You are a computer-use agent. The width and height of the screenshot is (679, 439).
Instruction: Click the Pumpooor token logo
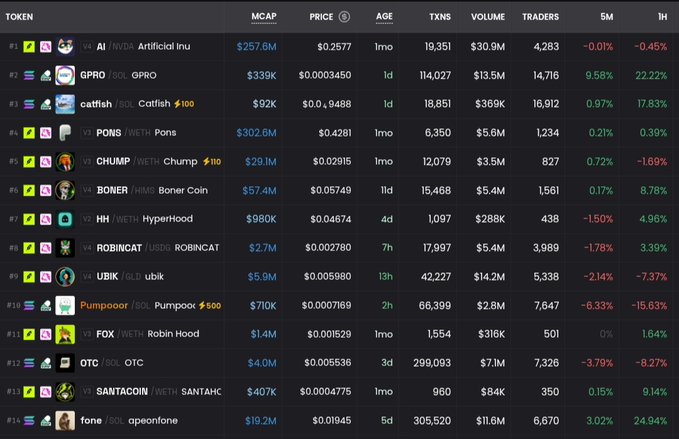pos(65,305)
